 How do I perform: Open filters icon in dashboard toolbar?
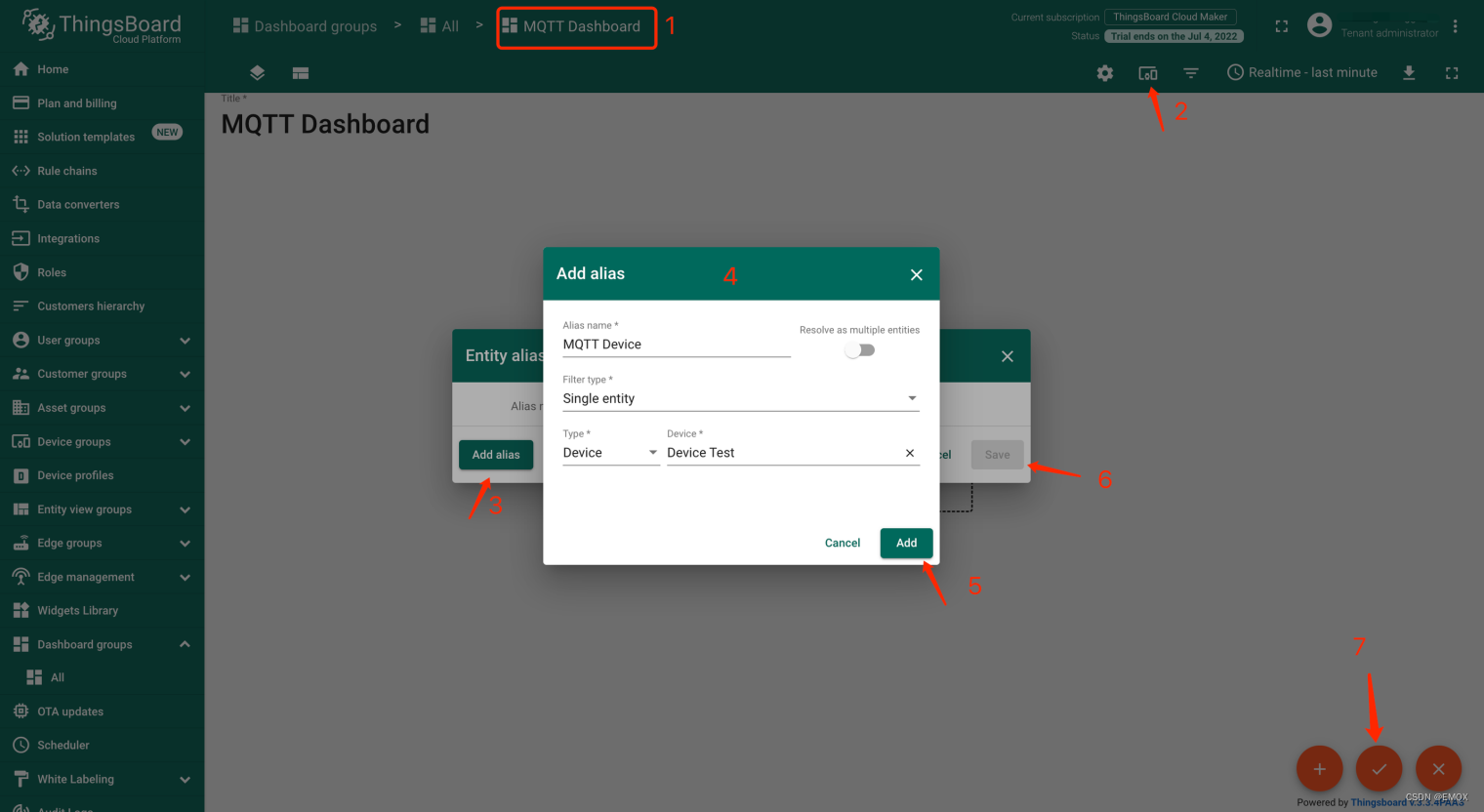[x=1191, y=73]
